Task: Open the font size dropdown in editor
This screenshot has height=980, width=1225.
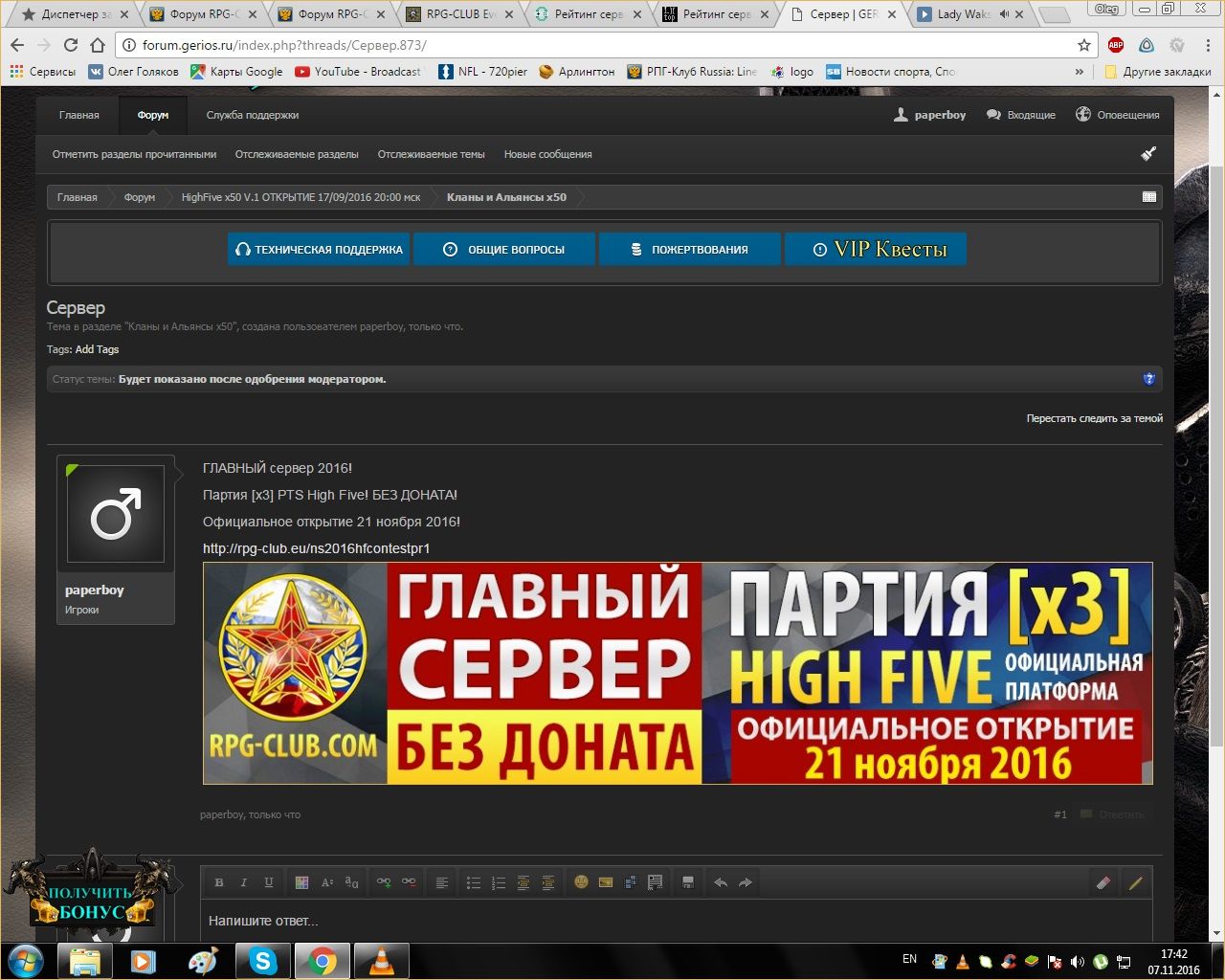Action: click(327, 882)
